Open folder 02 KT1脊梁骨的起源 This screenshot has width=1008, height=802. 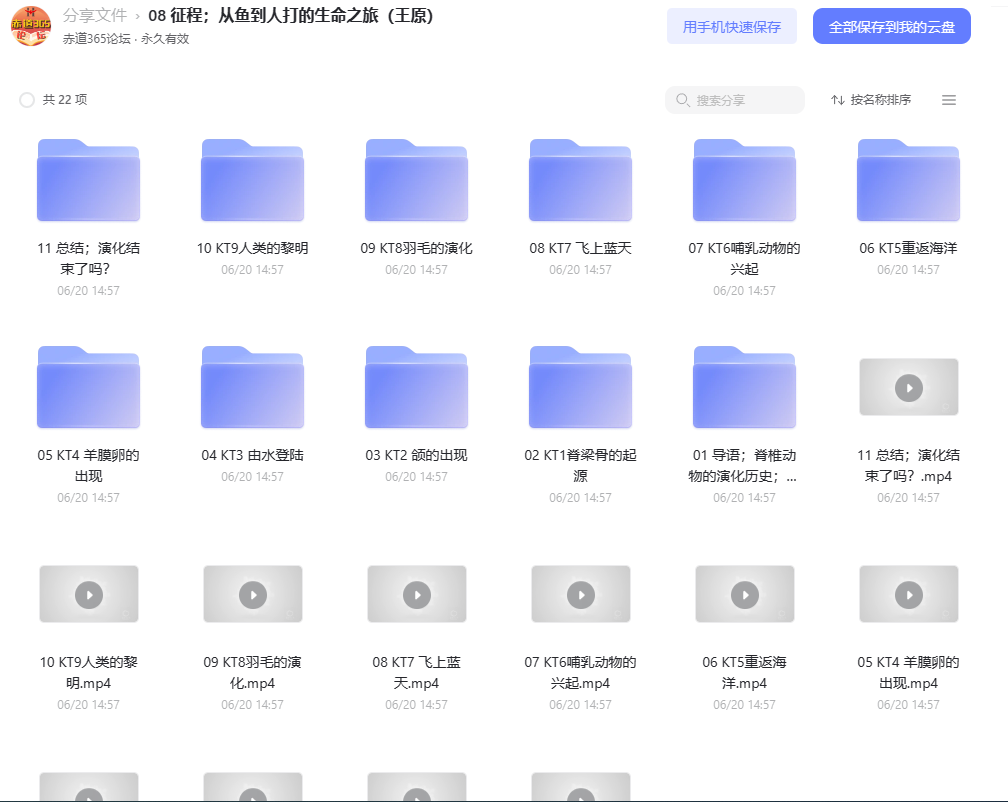point(580,388)
